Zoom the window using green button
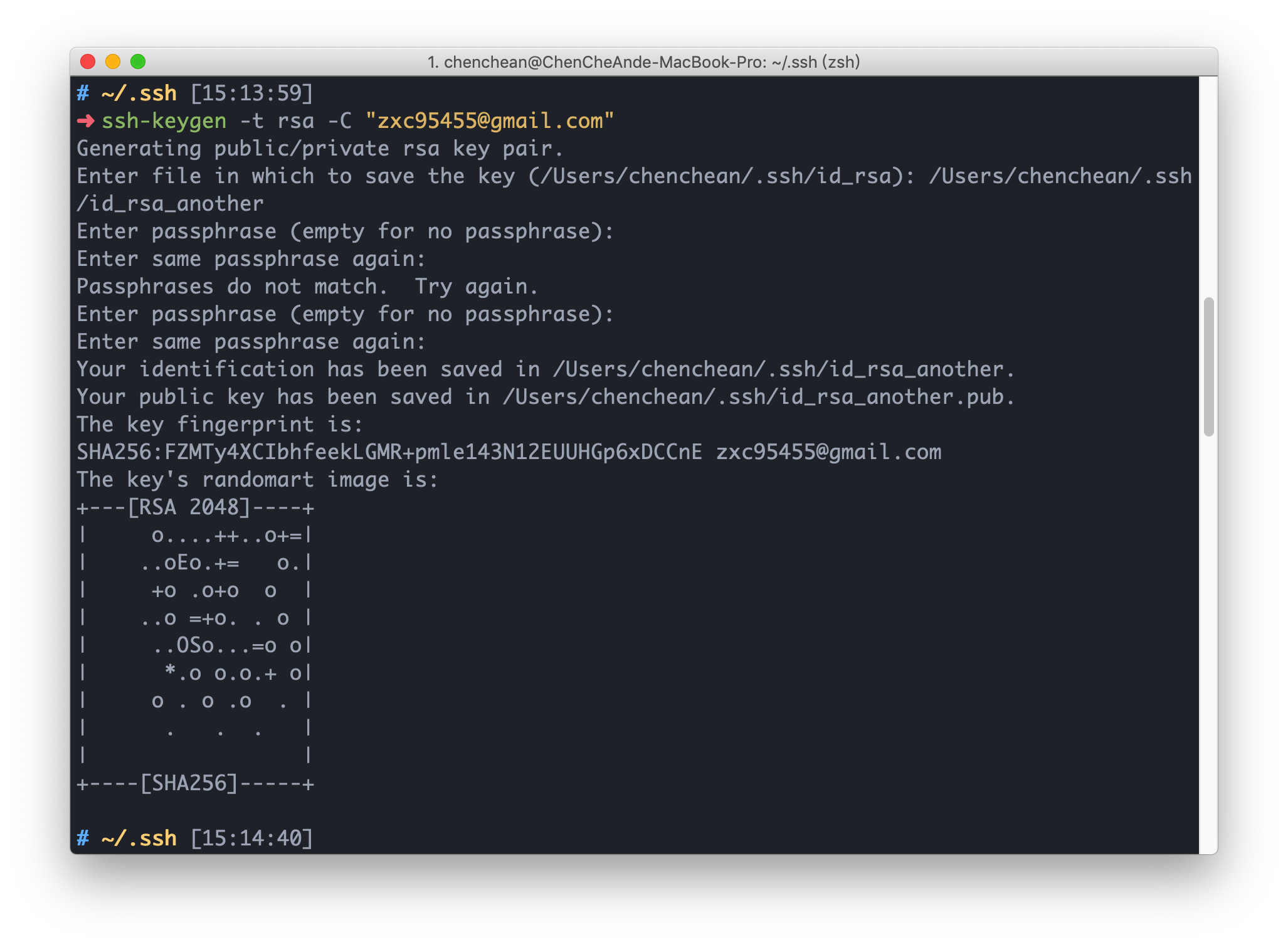Image resolution: width=1288 pixels, height=947 pixels. click(138, 61)
